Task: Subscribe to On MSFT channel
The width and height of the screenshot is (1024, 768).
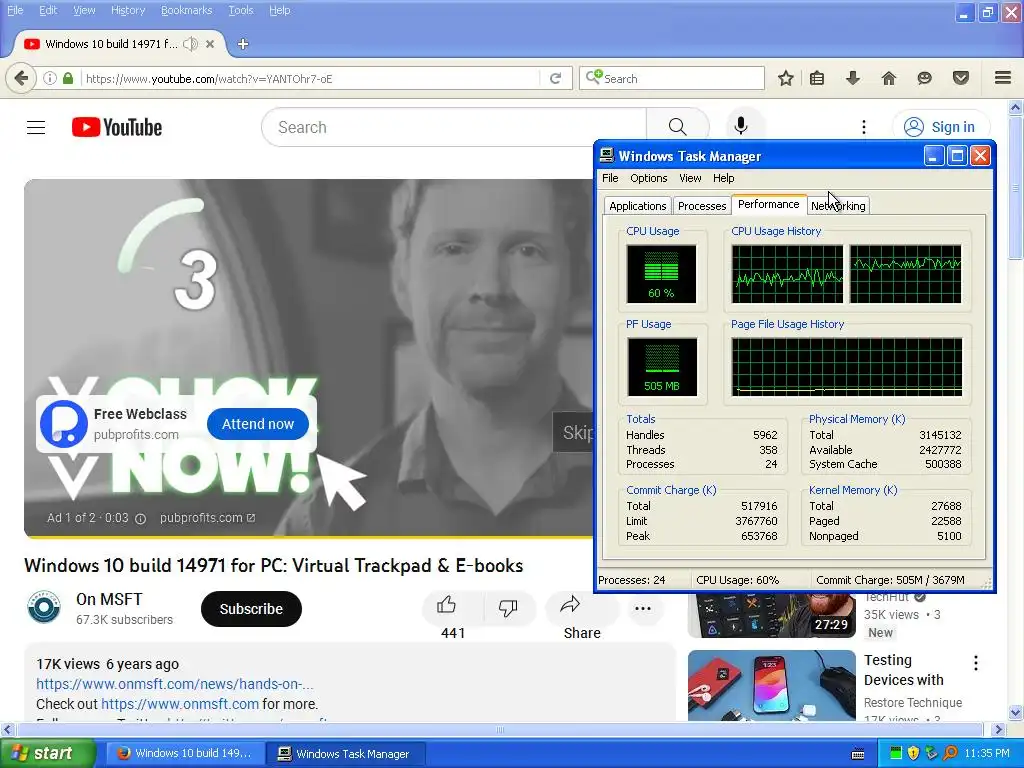Action: coord(251,609)
